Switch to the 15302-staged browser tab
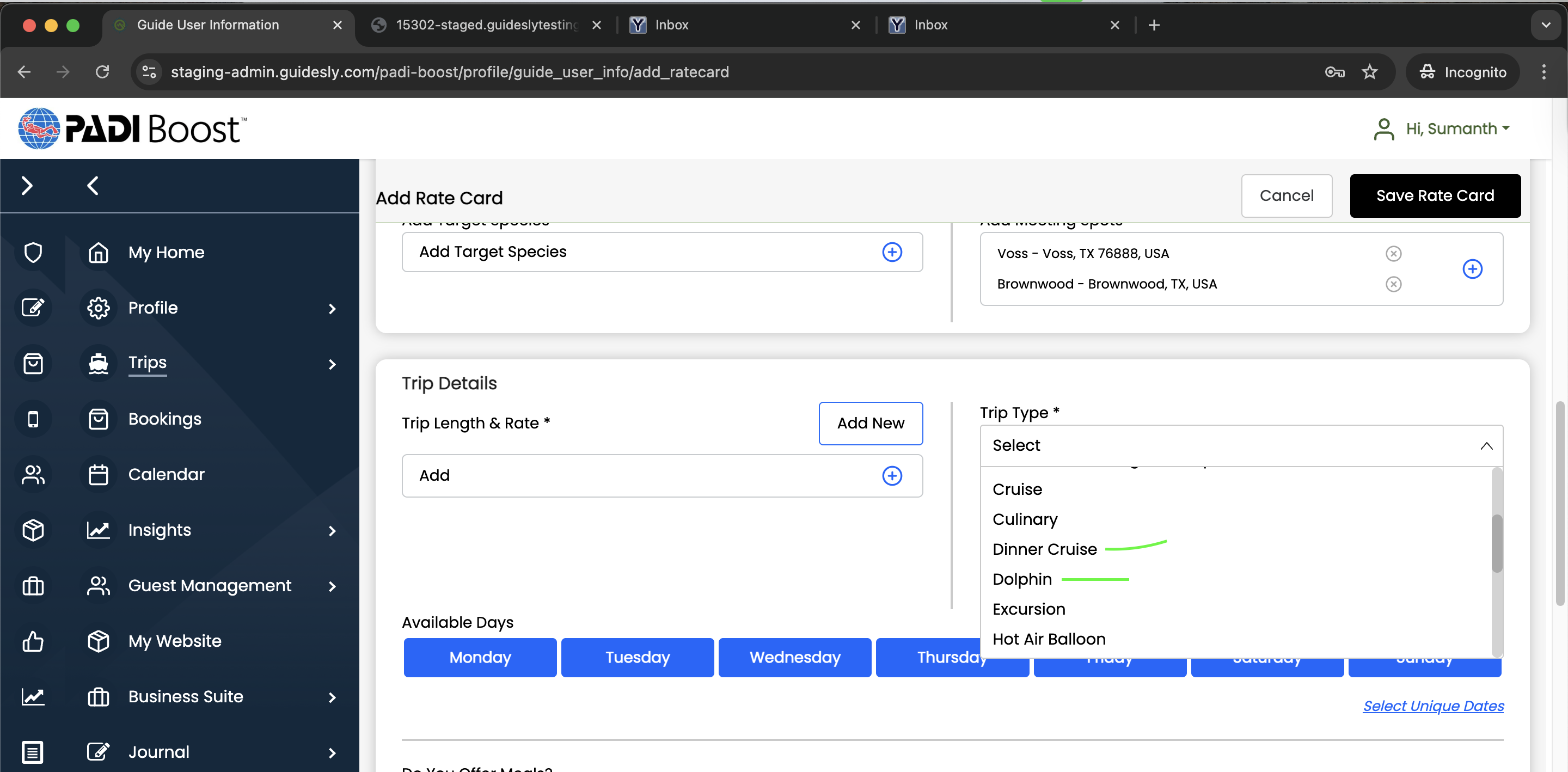Image resolution: width=1568 pixels, height=772 pixels. [x=486, y=25]
